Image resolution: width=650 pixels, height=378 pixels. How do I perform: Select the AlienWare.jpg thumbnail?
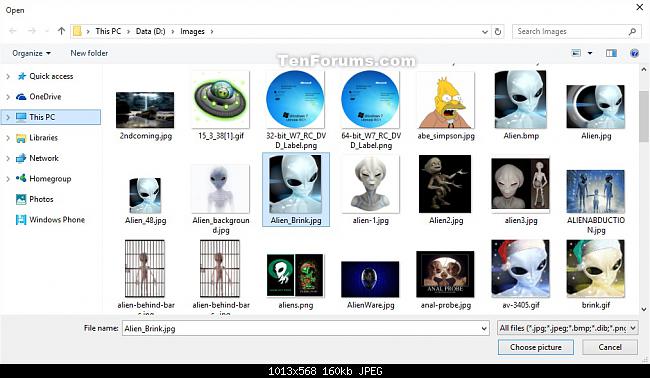point(370,279)
